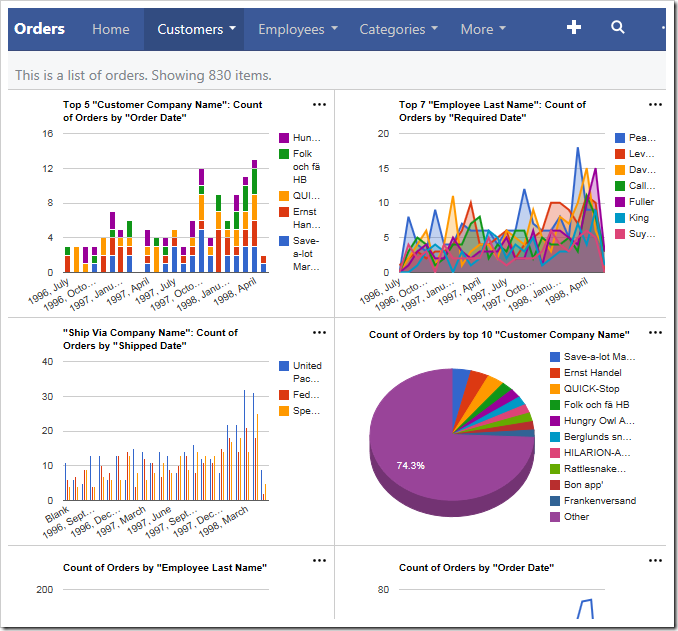The height and width of the screenshot is (631, 678).
Task: Open three-dot menu of Ship Via Company chart
Action: click(319, 333)
